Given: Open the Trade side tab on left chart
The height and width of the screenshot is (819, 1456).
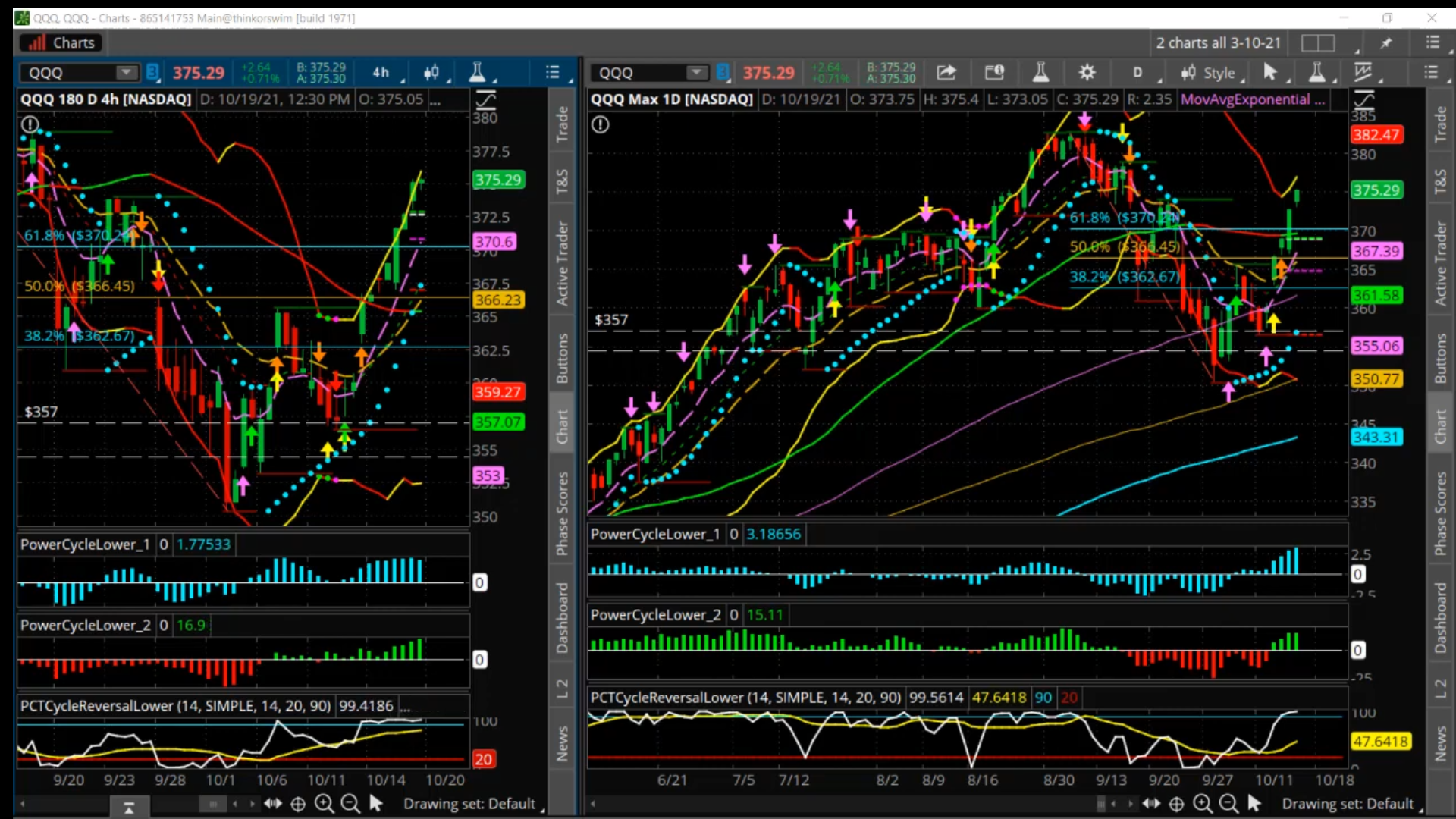Looking at the screenshot, I should pos(562,124).
